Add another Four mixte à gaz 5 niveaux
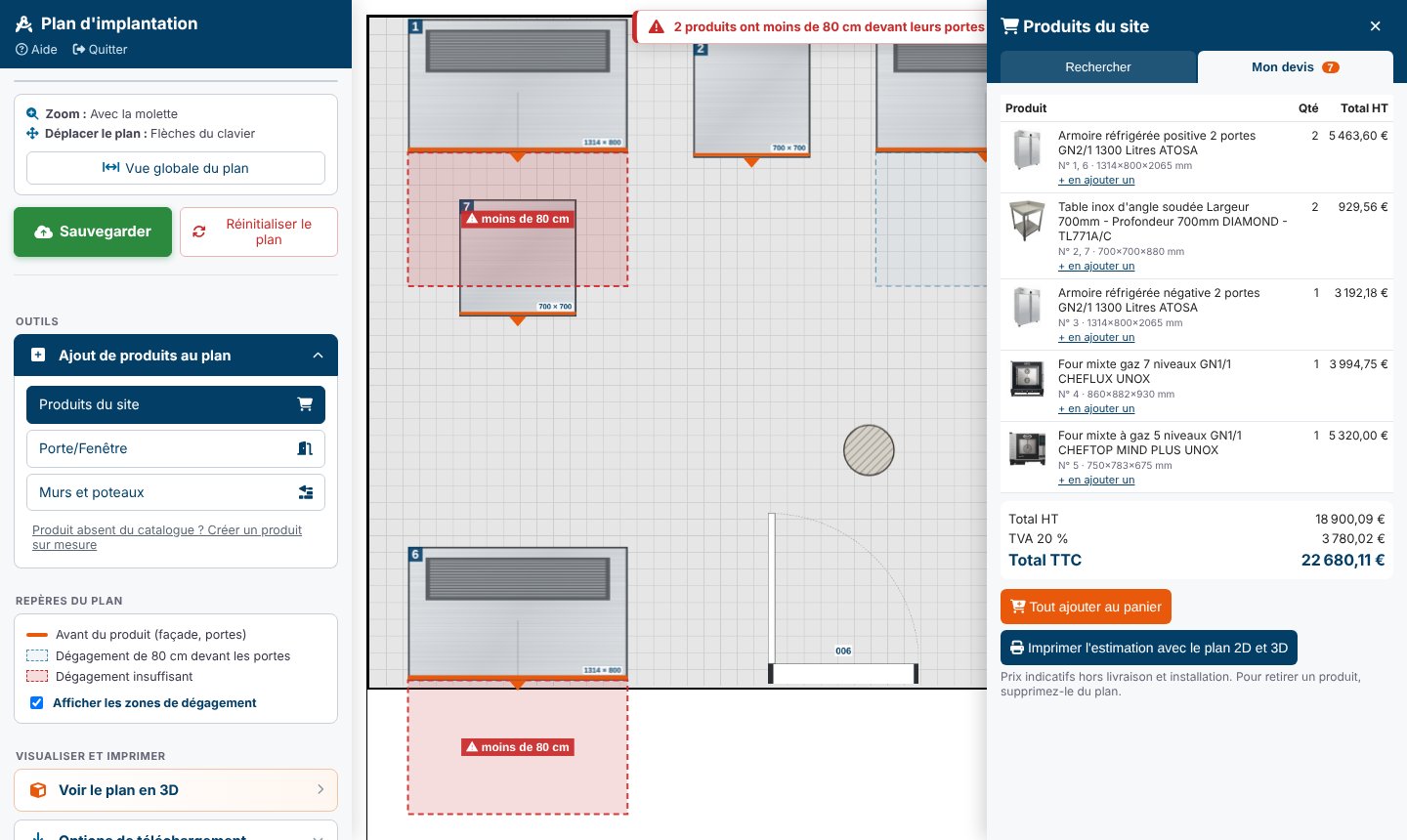This screenshot has height=840, width=1407. 1096,481
